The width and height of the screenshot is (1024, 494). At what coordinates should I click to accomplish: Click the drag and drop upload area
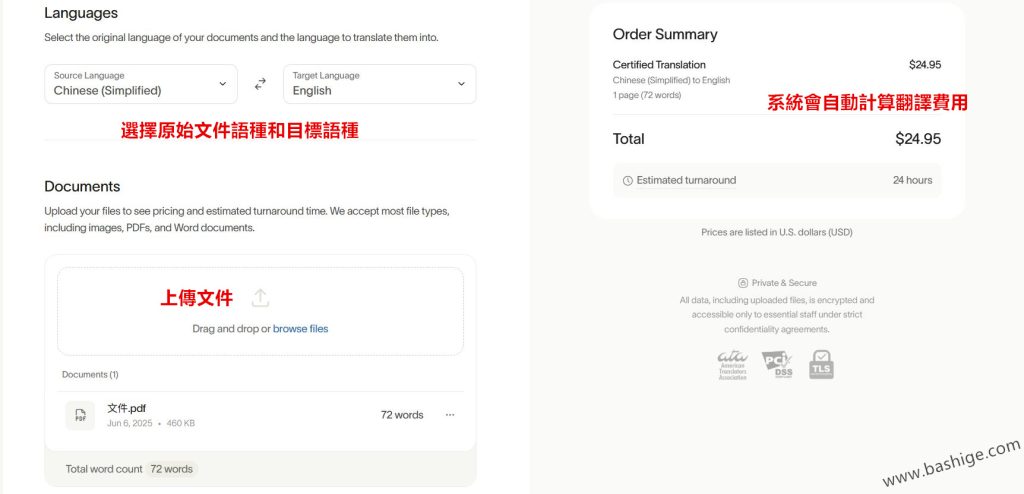tap(261, 311)
